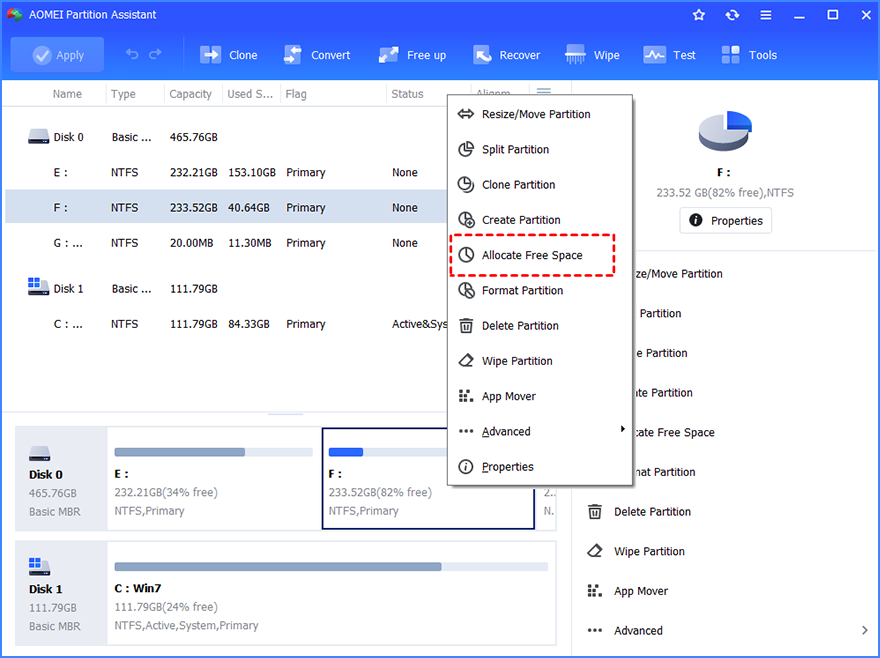Click the Properties button under F: drive
This screenshot has height=658, width=880.
[x=725, y=220]
